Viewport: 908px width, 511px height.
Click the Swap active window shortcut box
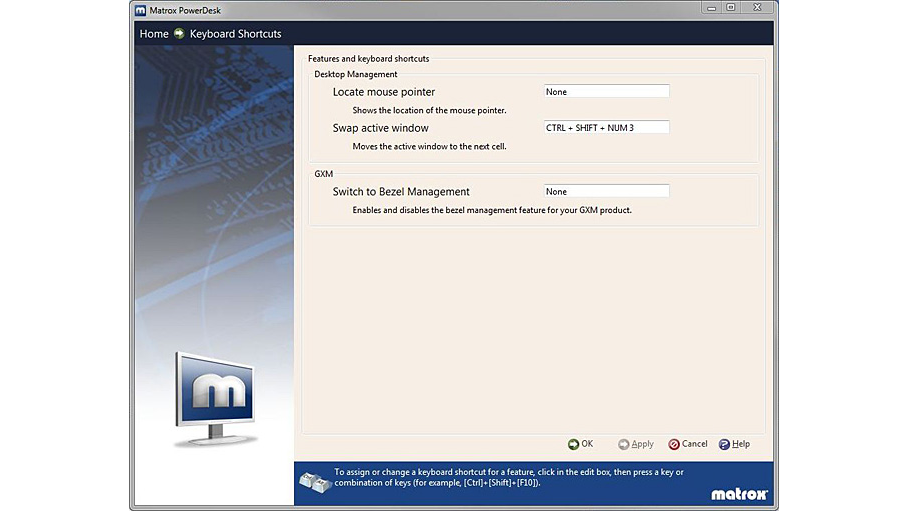pyautogui.click(x=606, y=127)
